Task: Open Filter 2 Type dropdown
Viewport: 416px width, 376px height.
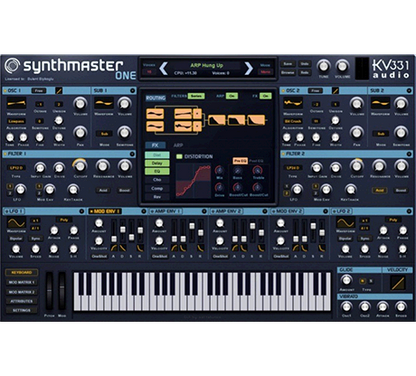Action: click(x=293, y=168)
